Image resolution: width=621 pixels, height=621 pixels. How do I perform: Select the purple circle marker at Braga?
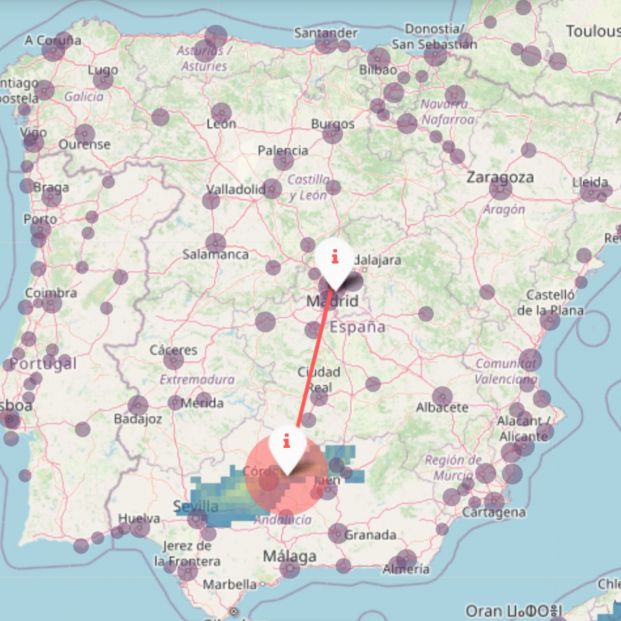coord(51,197)
